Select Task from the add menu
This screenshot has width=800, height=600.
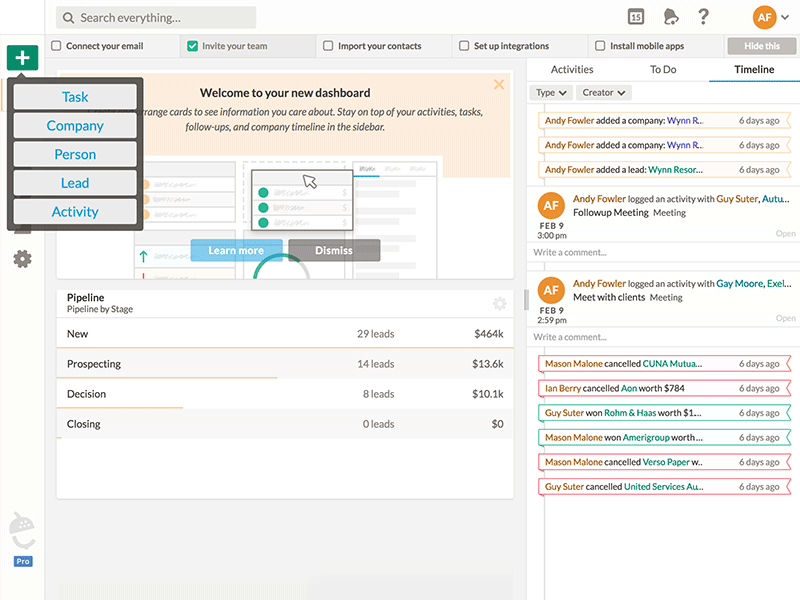[75, 97]
